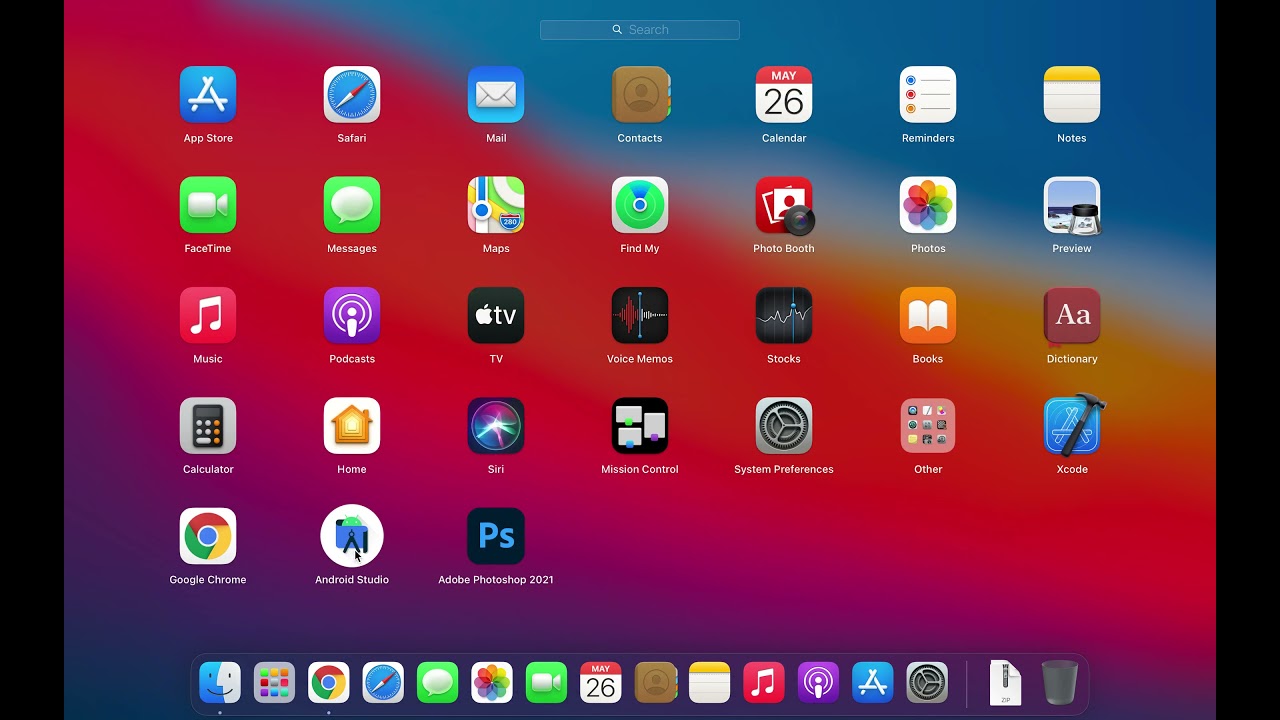This screenshot has height=720, width=1280.
Task: Open System Preferences from the Dock
Action: point(927,683)
